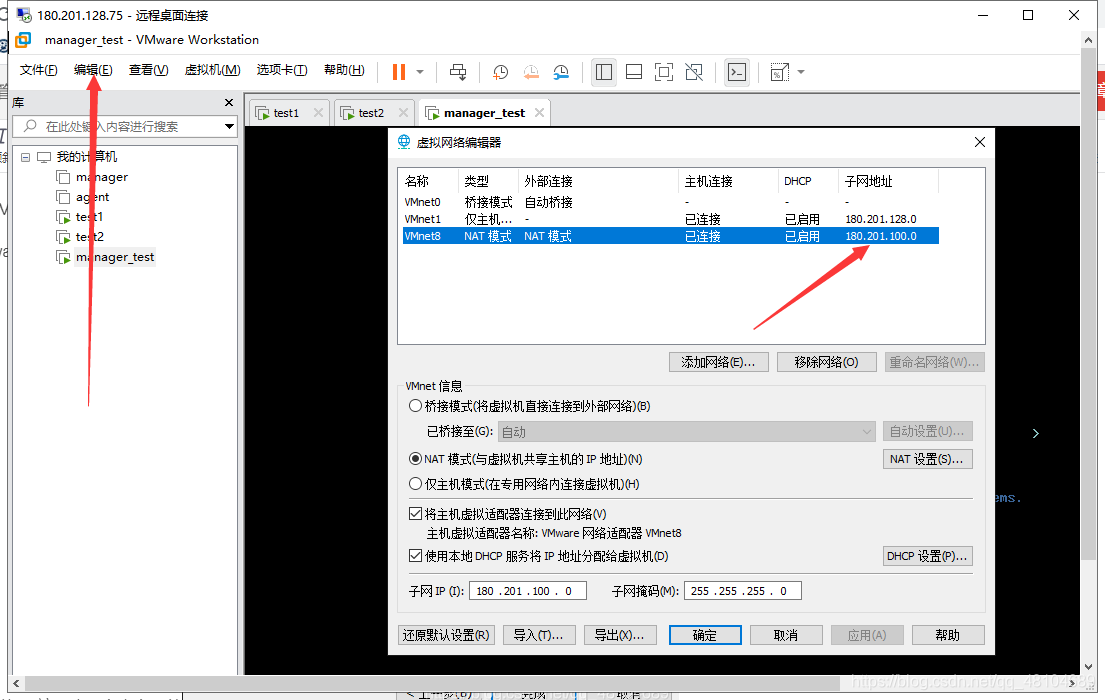This screenshot has width=1105, height=700.
Task: Click the console view toolbar icon
Action: tap(737, 72)
